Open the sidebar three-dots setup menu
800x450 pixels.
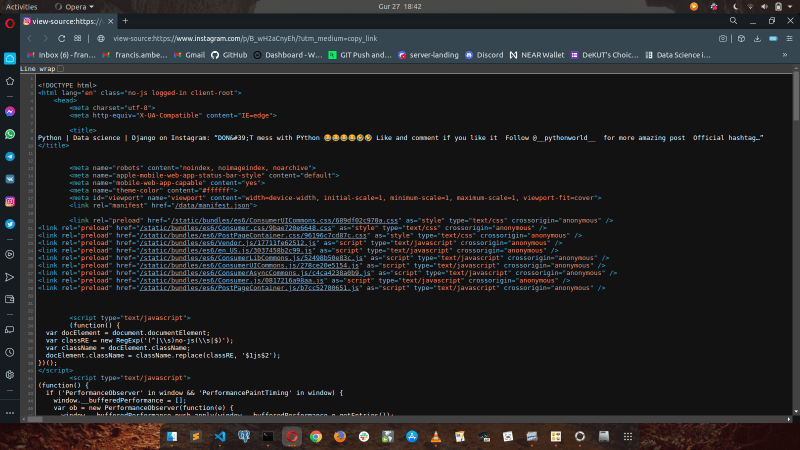click(10, 413)
